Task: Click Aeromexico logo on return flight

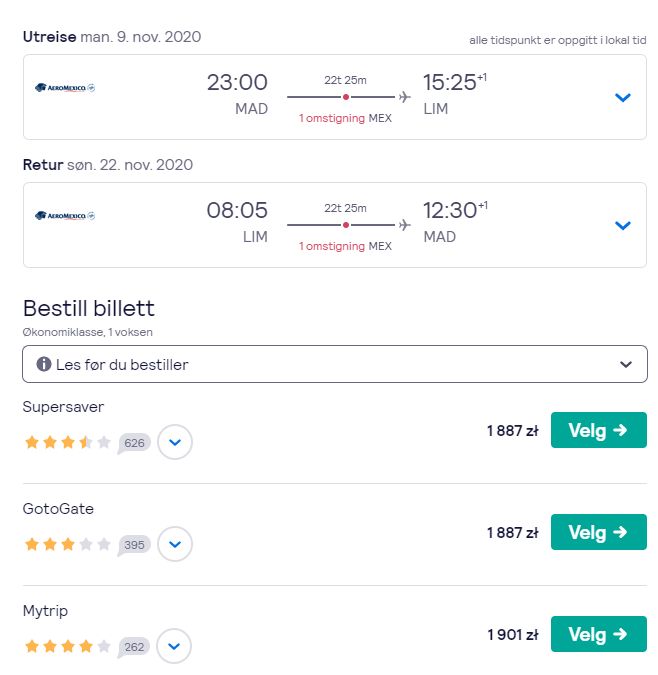Action: [x=65, y=216]
